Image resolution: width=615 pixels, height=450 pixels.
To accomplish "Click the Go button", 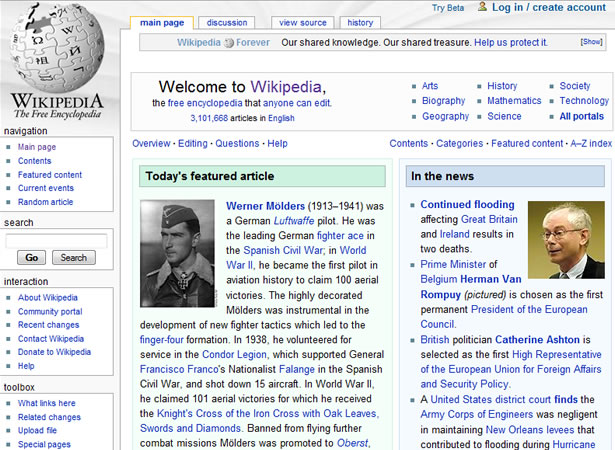I will pyautogui.click(x=31, y=258).
